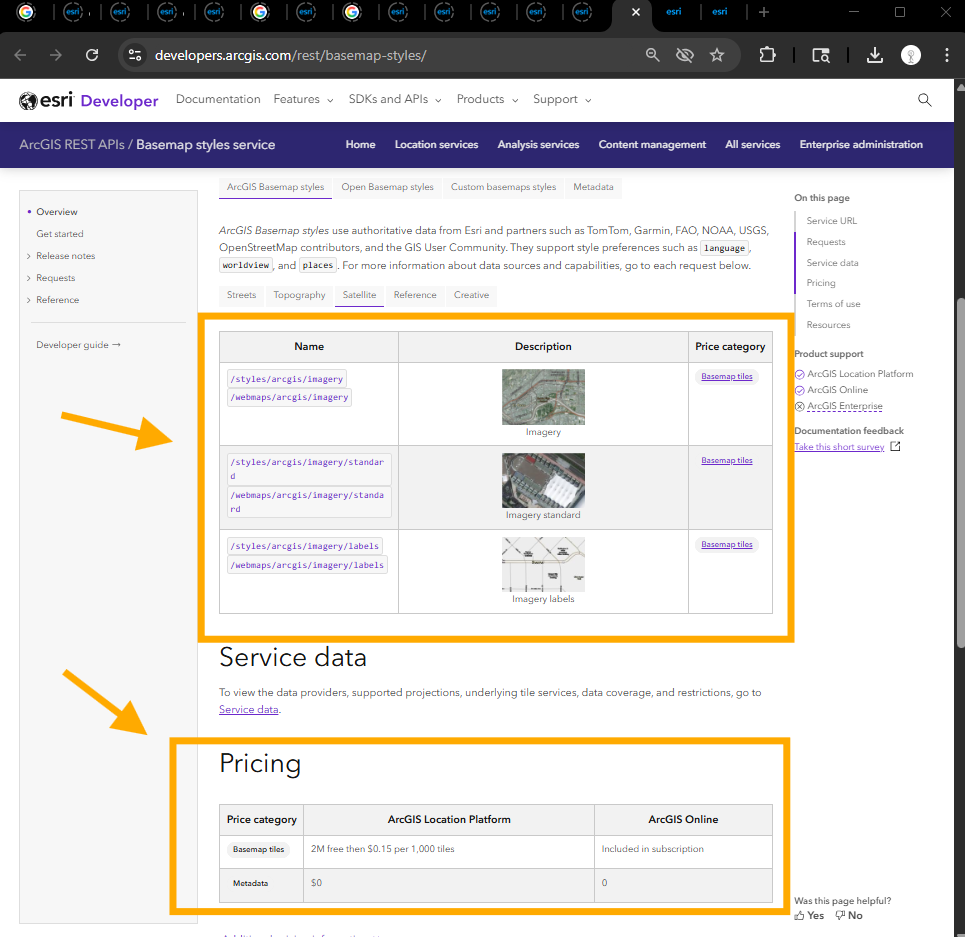
Task: Close the active browser tab
Action: (636, 12)
